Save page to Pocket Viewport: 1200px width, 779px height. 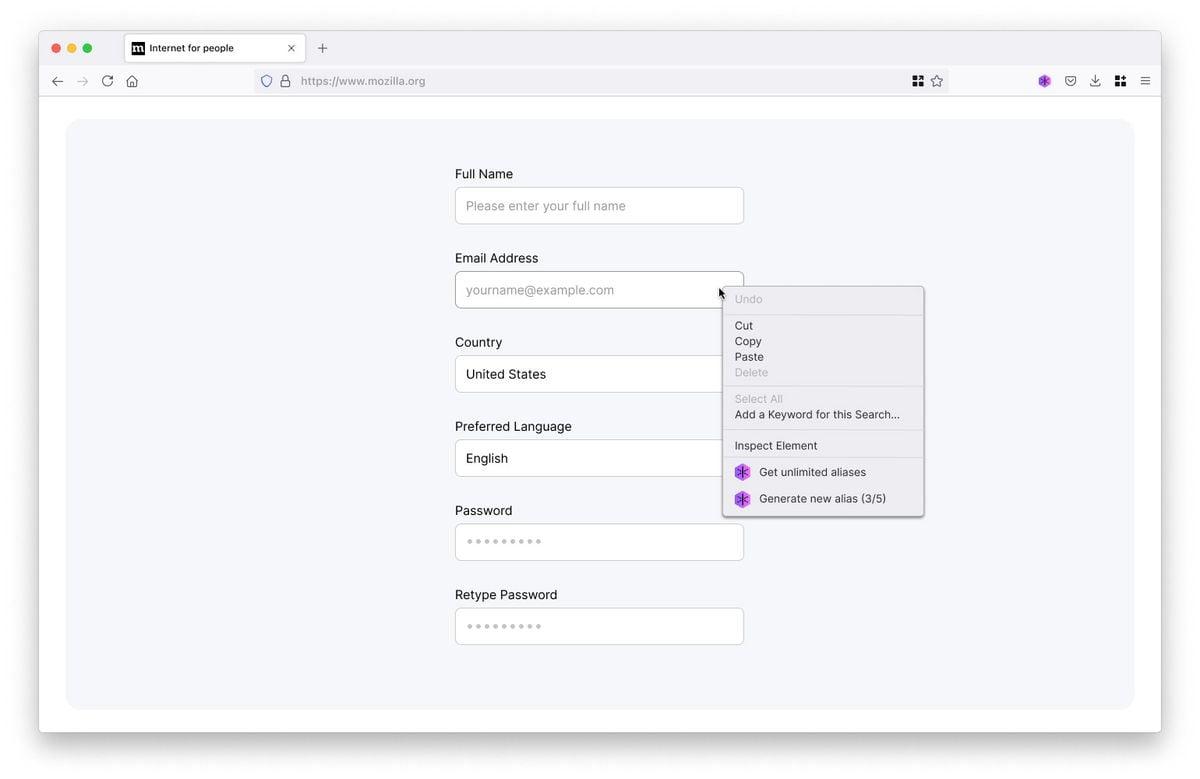coord(1070,81)
